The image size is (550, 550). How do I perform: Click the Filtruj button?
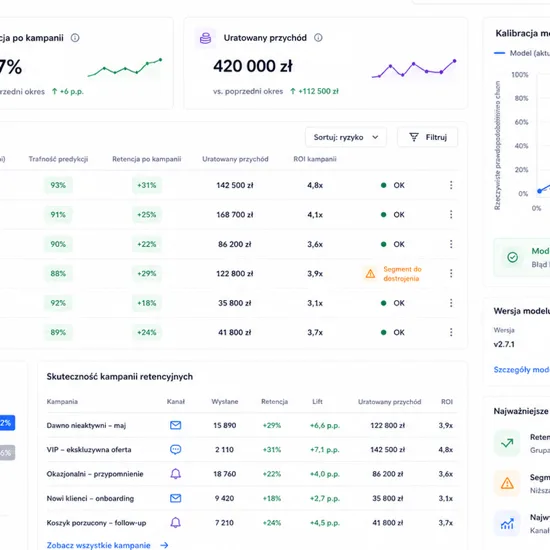tap(428, 137)
